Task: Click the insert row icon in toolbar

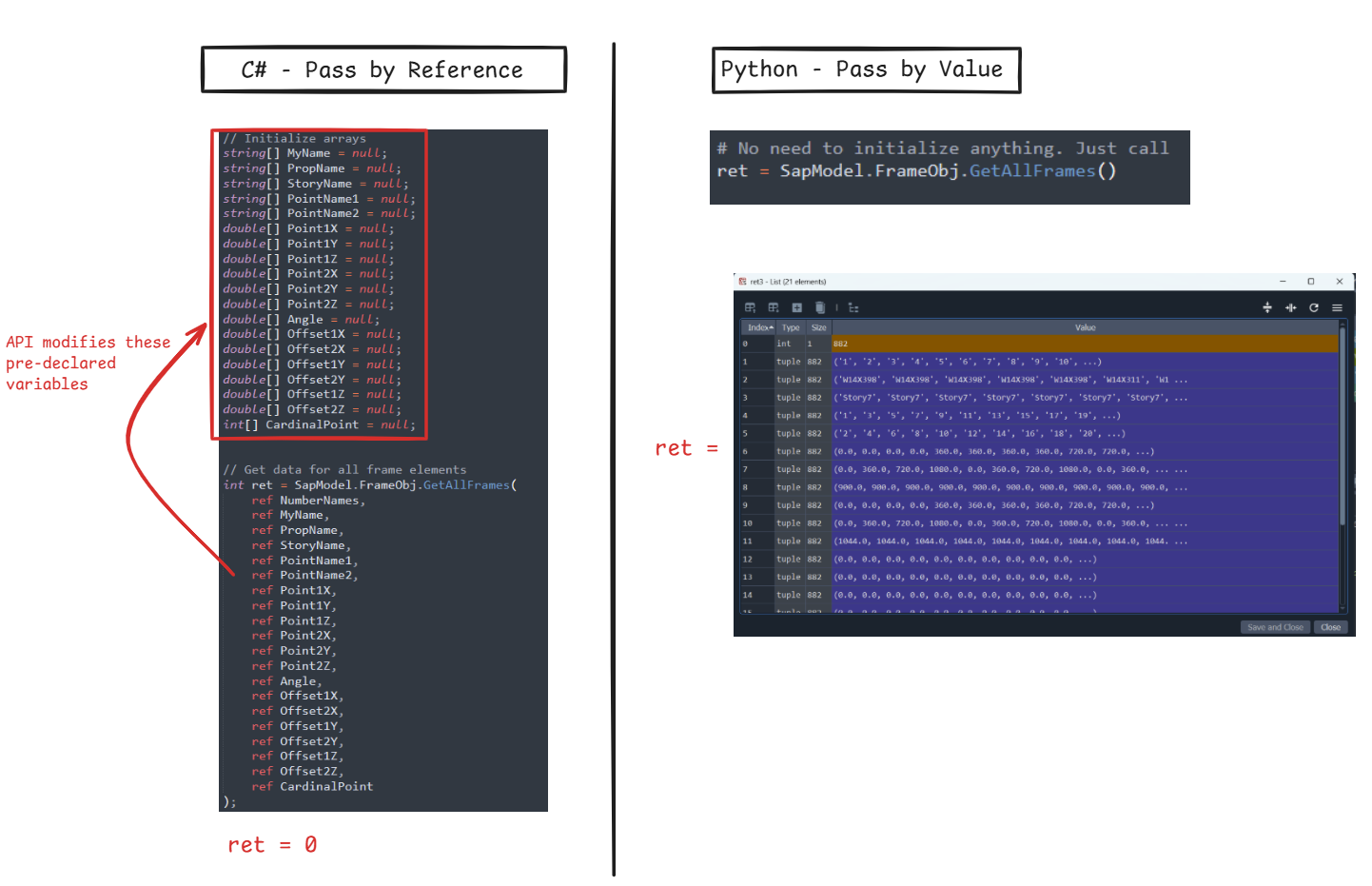Action: pyautogui.click(x=750, y=307)
